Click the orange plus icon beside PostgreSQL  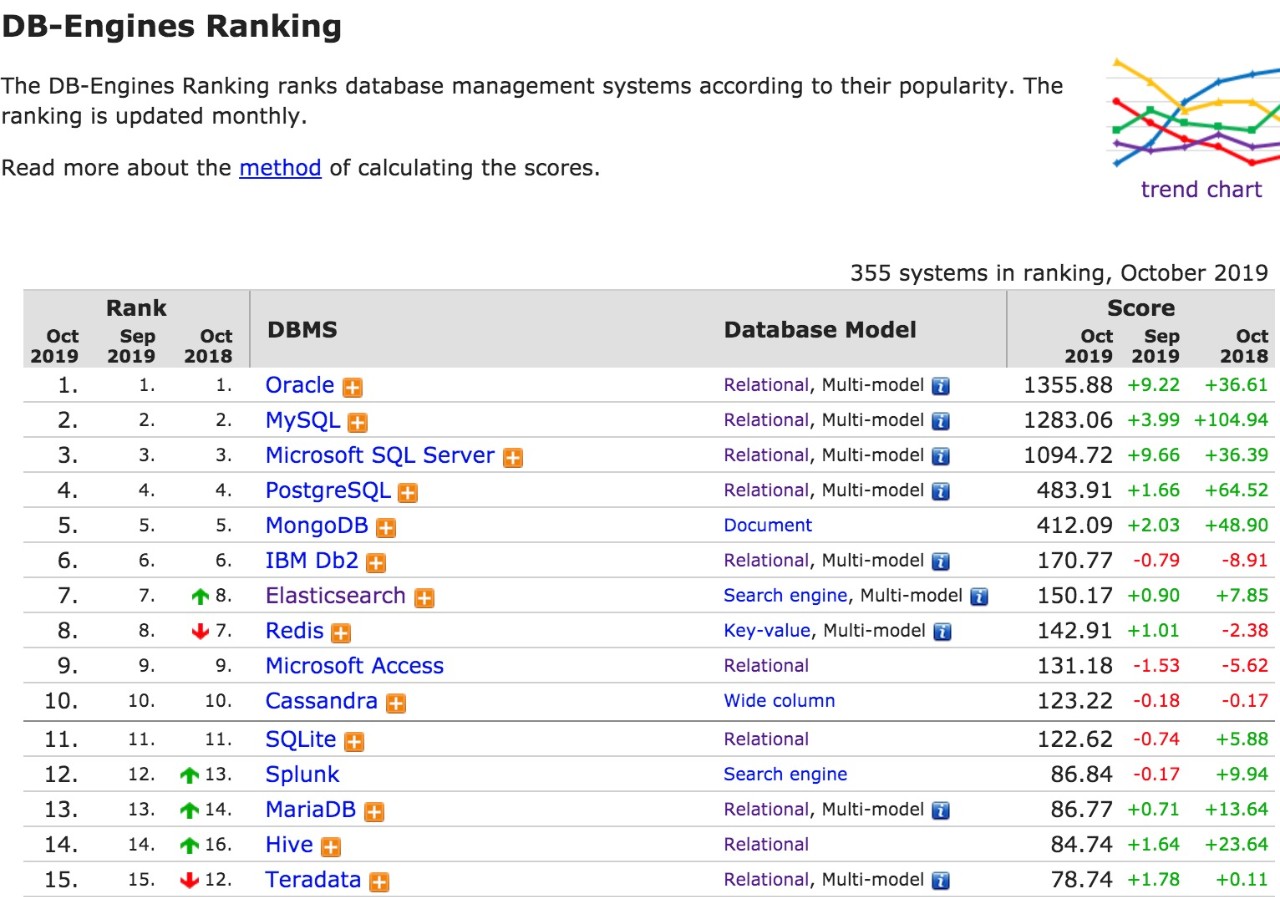[x=408, y=493]
